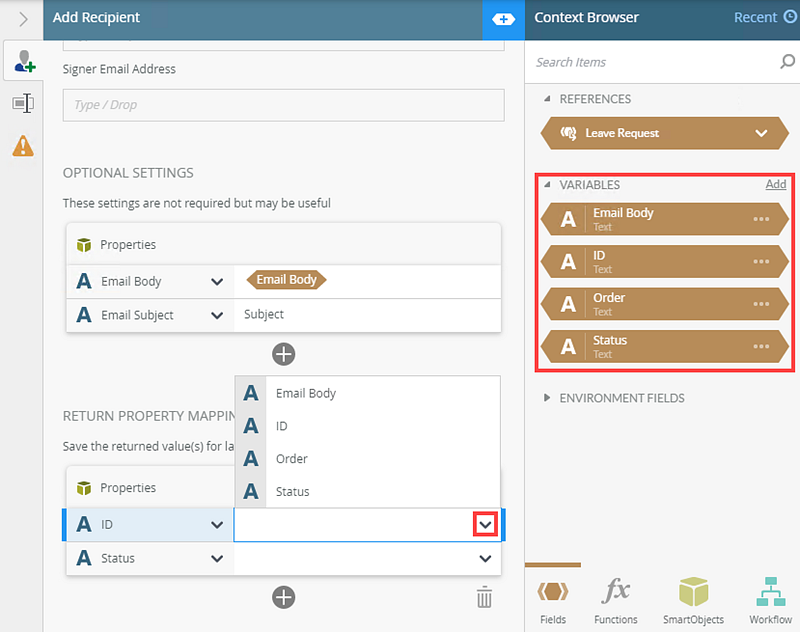Screen dimensions: 800x632
Task: Open the warnings triangle icon
Action: 23,146
